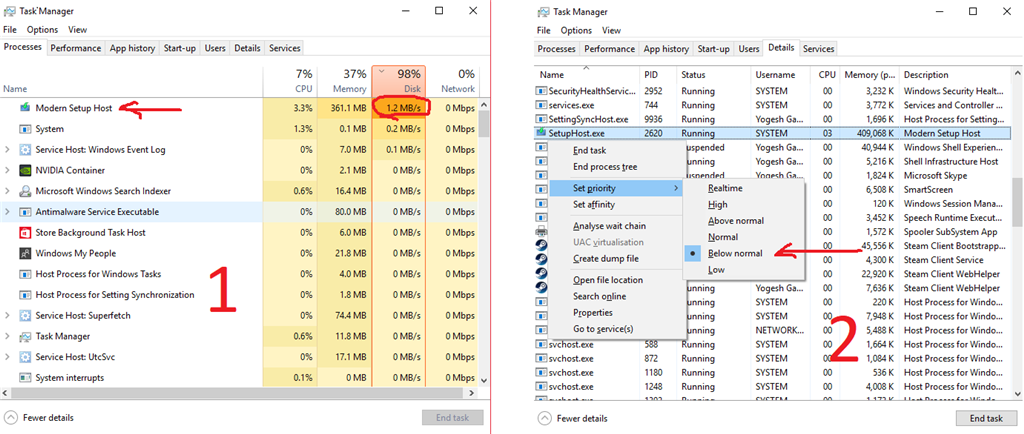Click the Service Host: UtcSvc gear icon
Image resolution: width=1024 pixels, height=434 pixels.
(x=25, y=357)
